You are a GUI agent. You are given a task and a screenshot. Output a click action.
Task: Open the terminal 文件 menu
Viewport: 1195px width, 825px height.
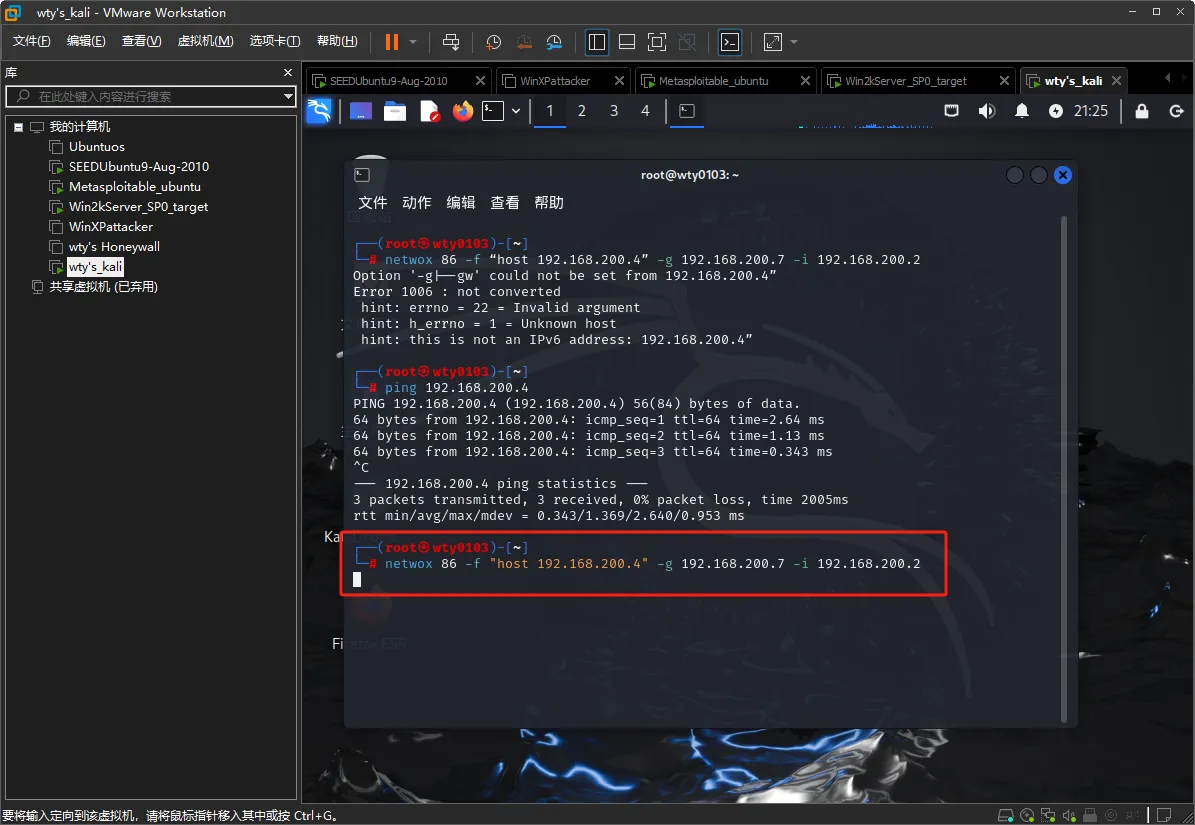(373, 203)
